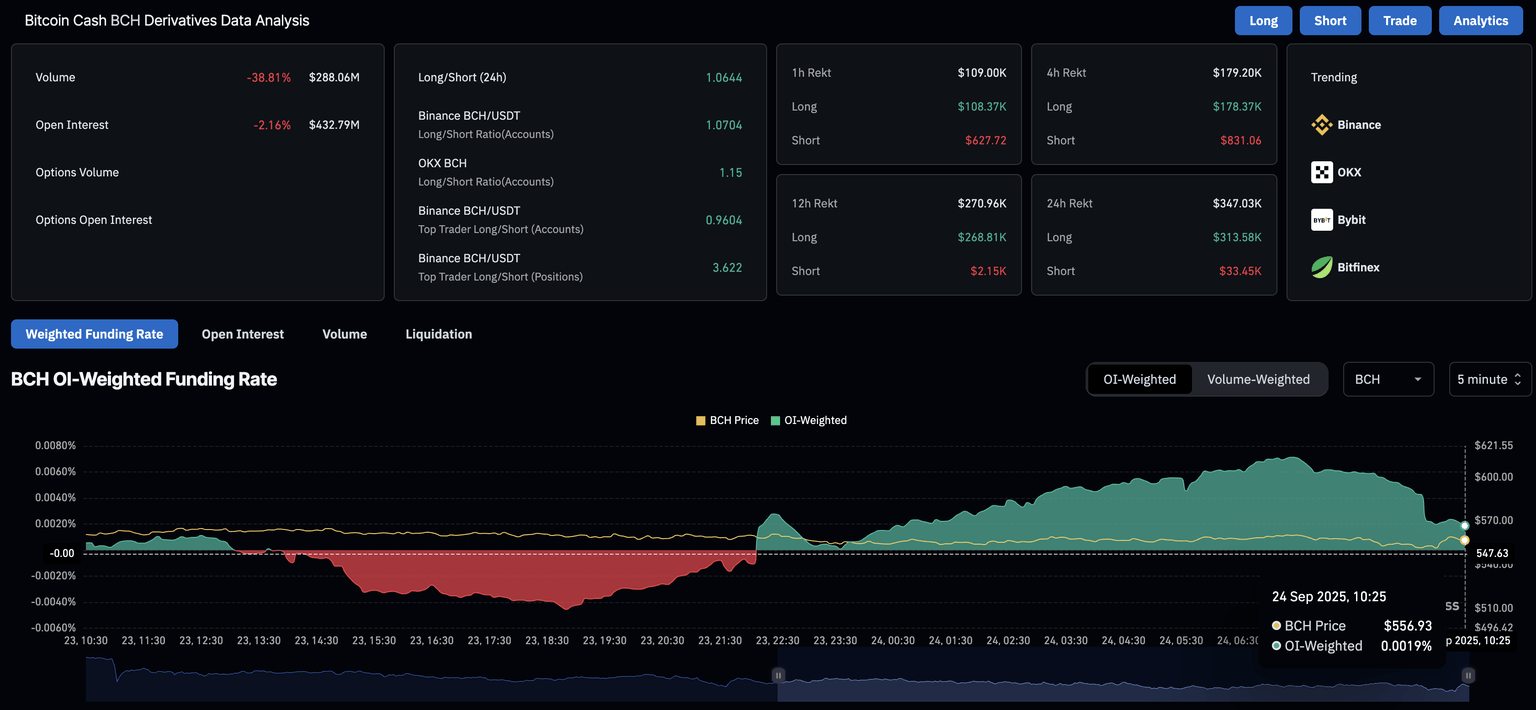This screenshot has width=1536, height=710.
Task: Open the Open Interest tab
Action: click(243, 334)
